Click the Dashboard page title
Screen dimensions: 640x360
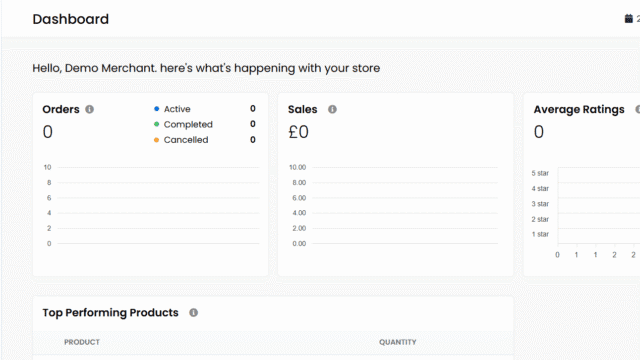[71, 19]
